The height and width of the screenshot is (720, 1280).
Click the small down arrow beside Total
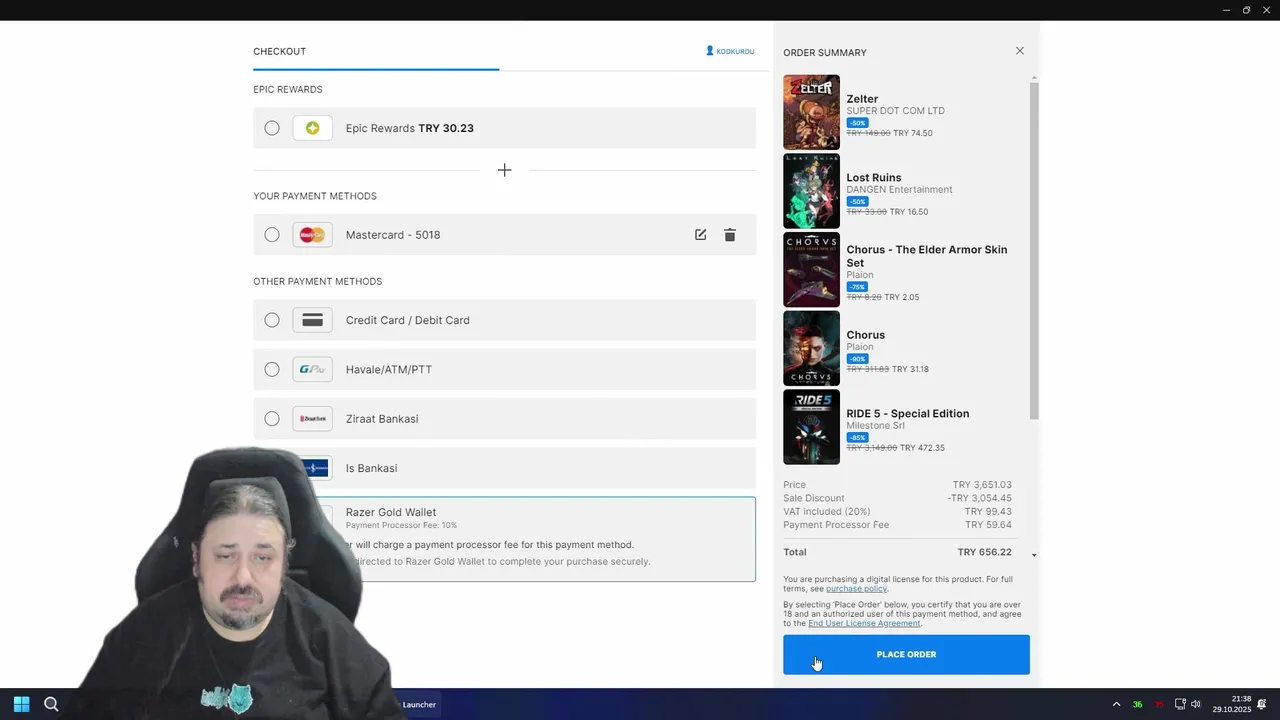pos(1034,555)
